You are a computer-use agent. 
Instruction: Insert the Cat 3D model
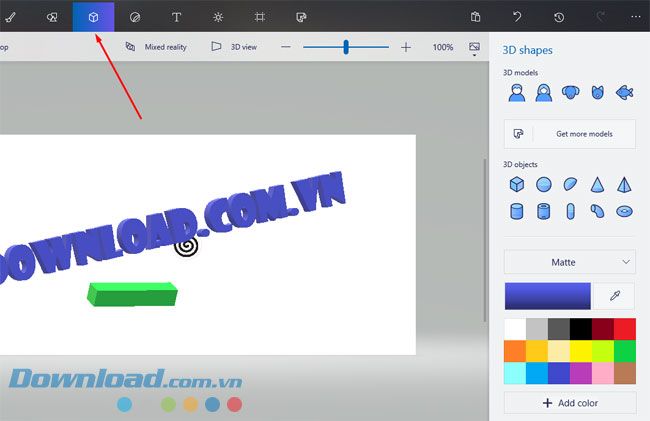point(597,92)
